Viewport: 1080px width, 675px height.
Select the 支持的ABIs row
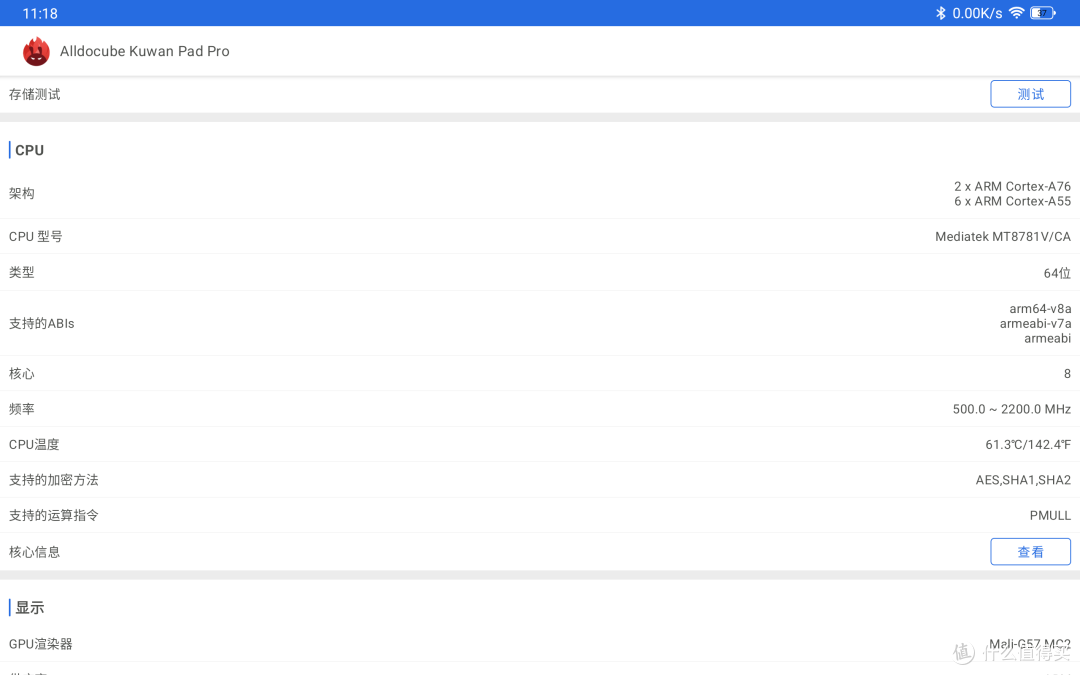(540, 323)
